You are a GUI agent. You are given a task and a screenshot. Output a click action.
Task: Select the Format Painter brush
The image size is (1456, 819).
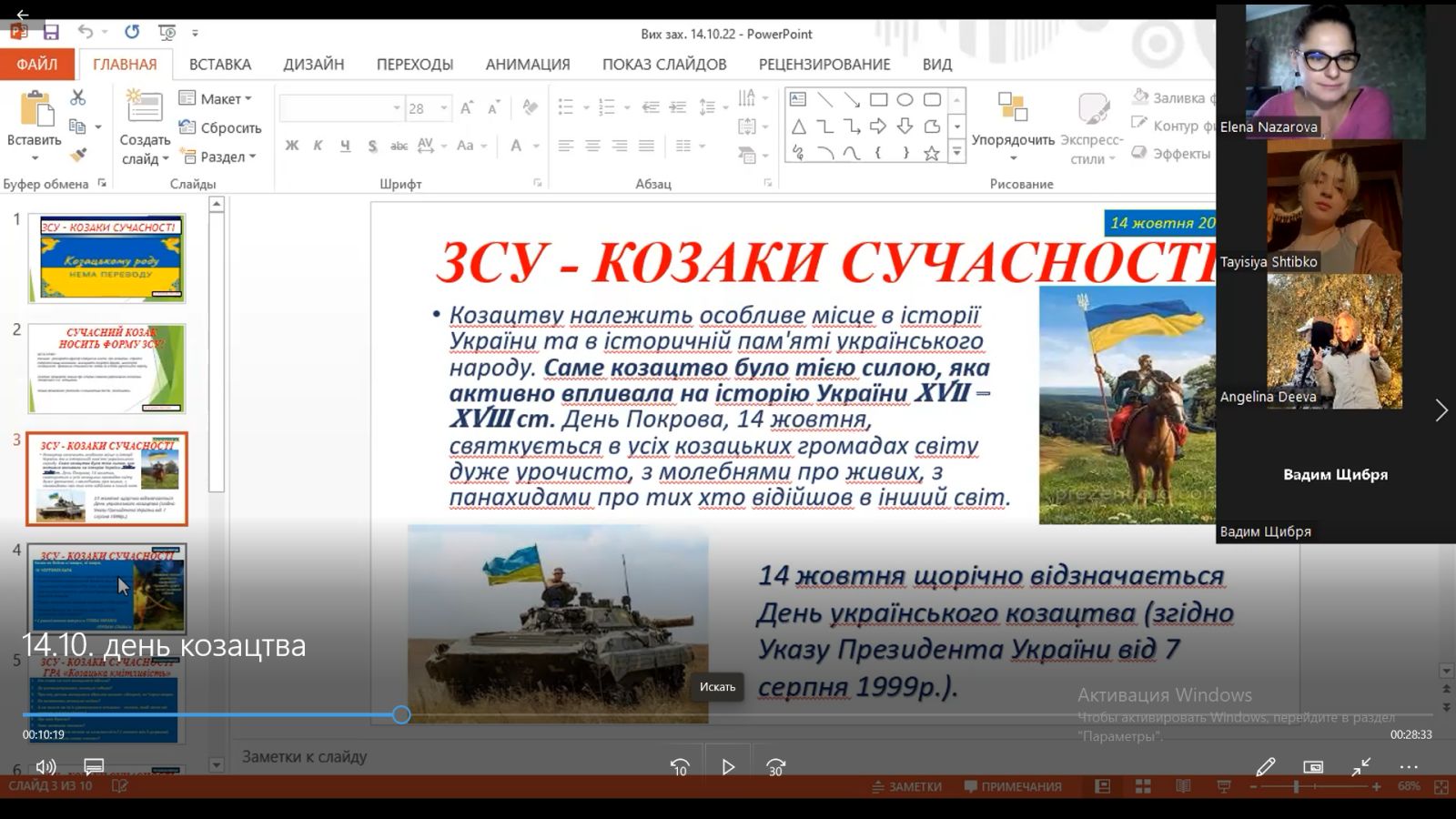[x=78, y=156]
